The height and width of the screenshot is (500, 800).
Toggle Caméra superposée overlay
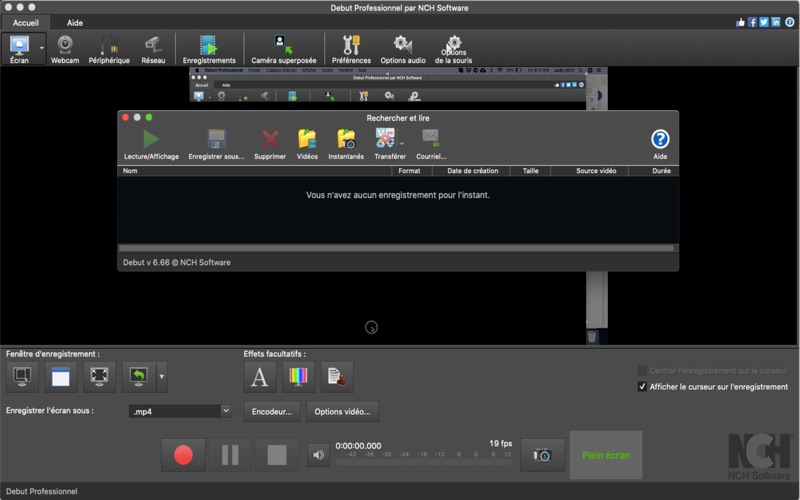click(x=284, y=49)
